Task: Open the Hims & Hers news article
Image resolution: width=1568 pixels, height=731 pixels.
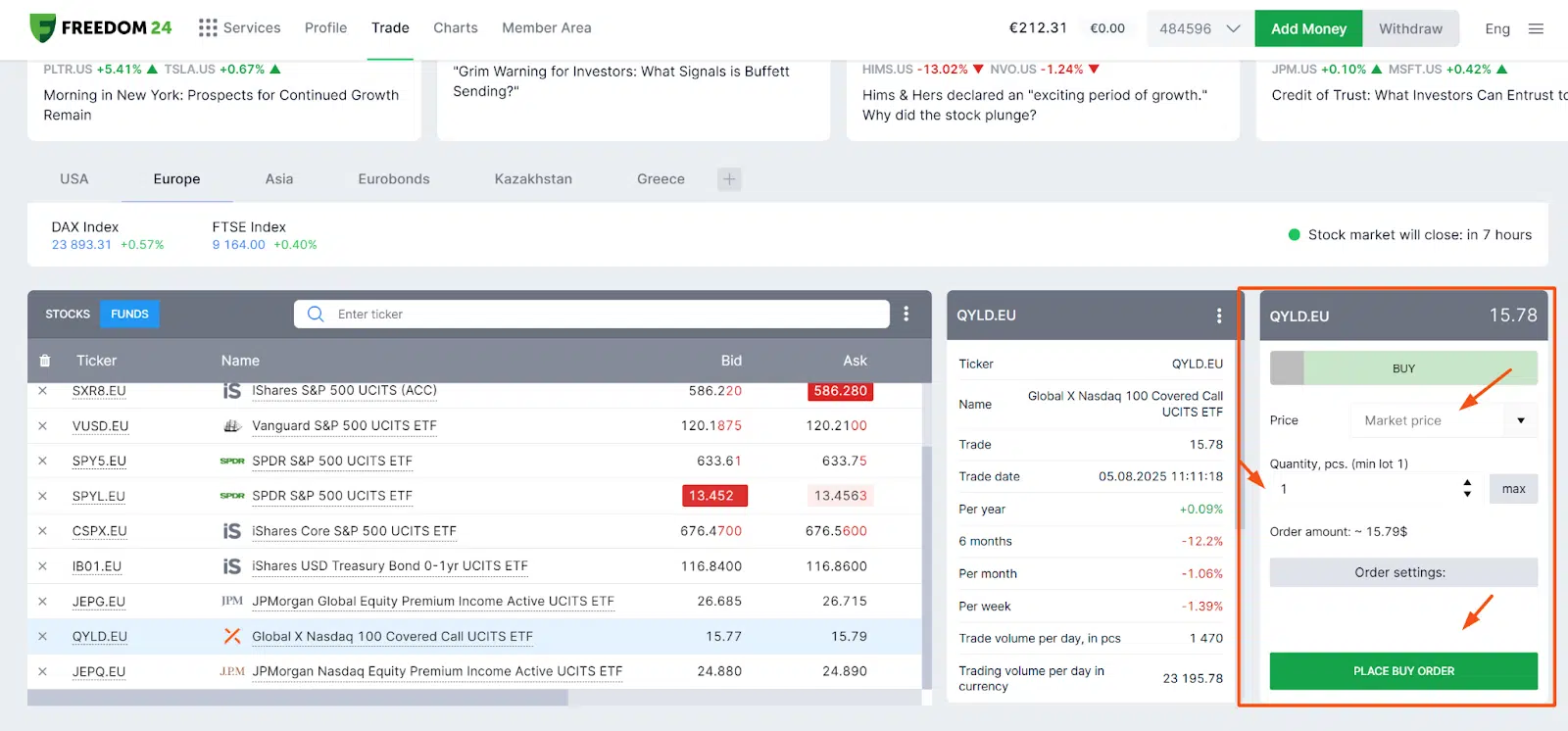Action: pyautogui.click(x=1035, y=105)
